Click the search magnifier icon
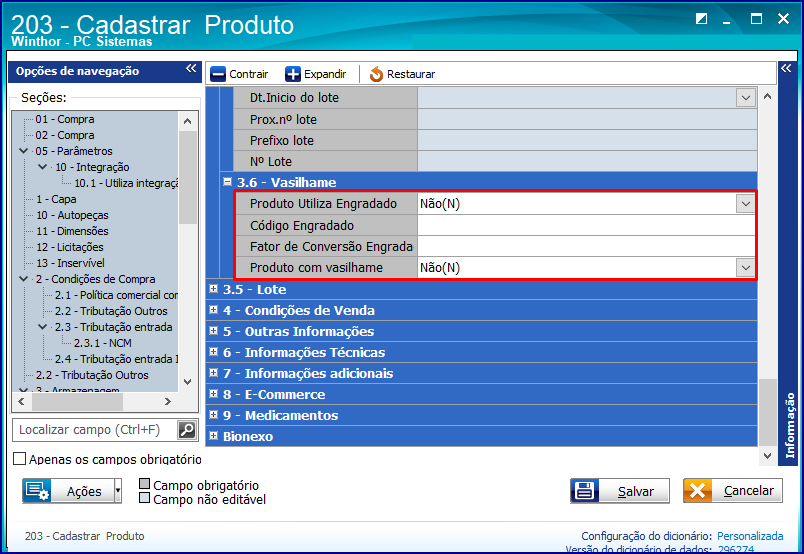This screenshot has height=554, width=804. (187, 430)
